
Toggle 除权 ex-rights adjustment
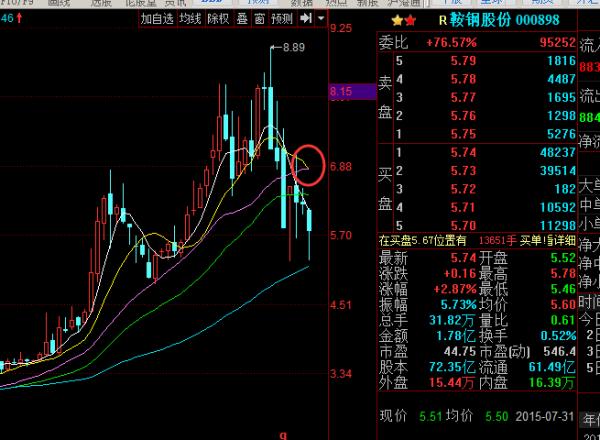[x=218, y=18]
